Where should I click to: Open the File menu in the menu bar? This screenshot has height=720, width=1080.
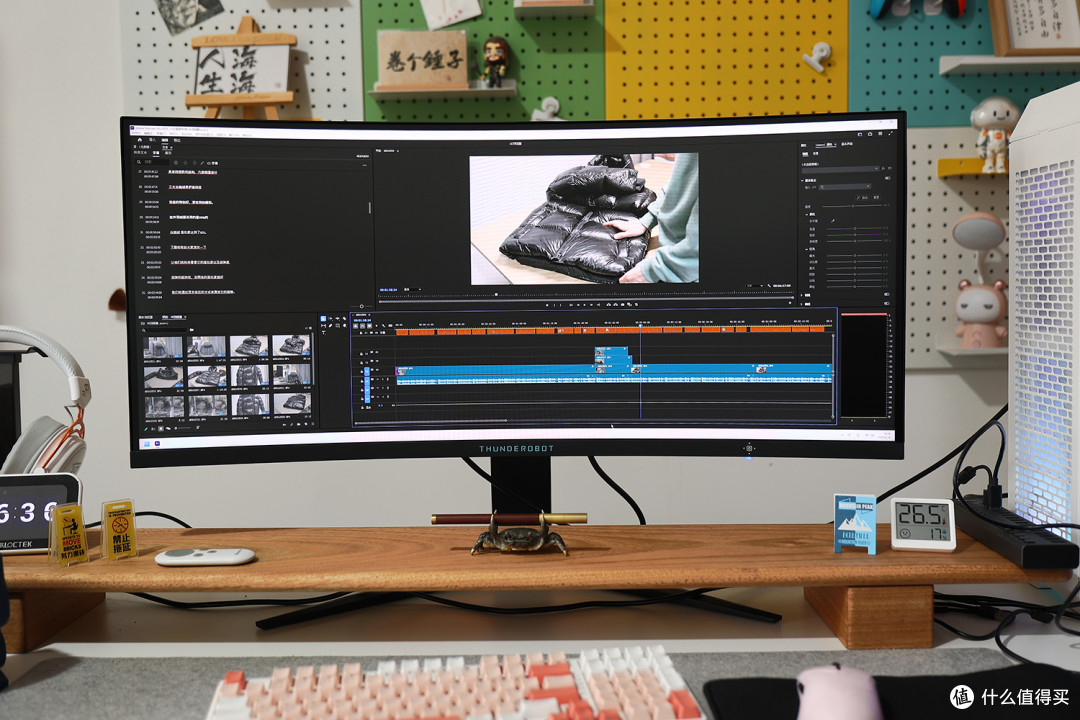[136, 133]
